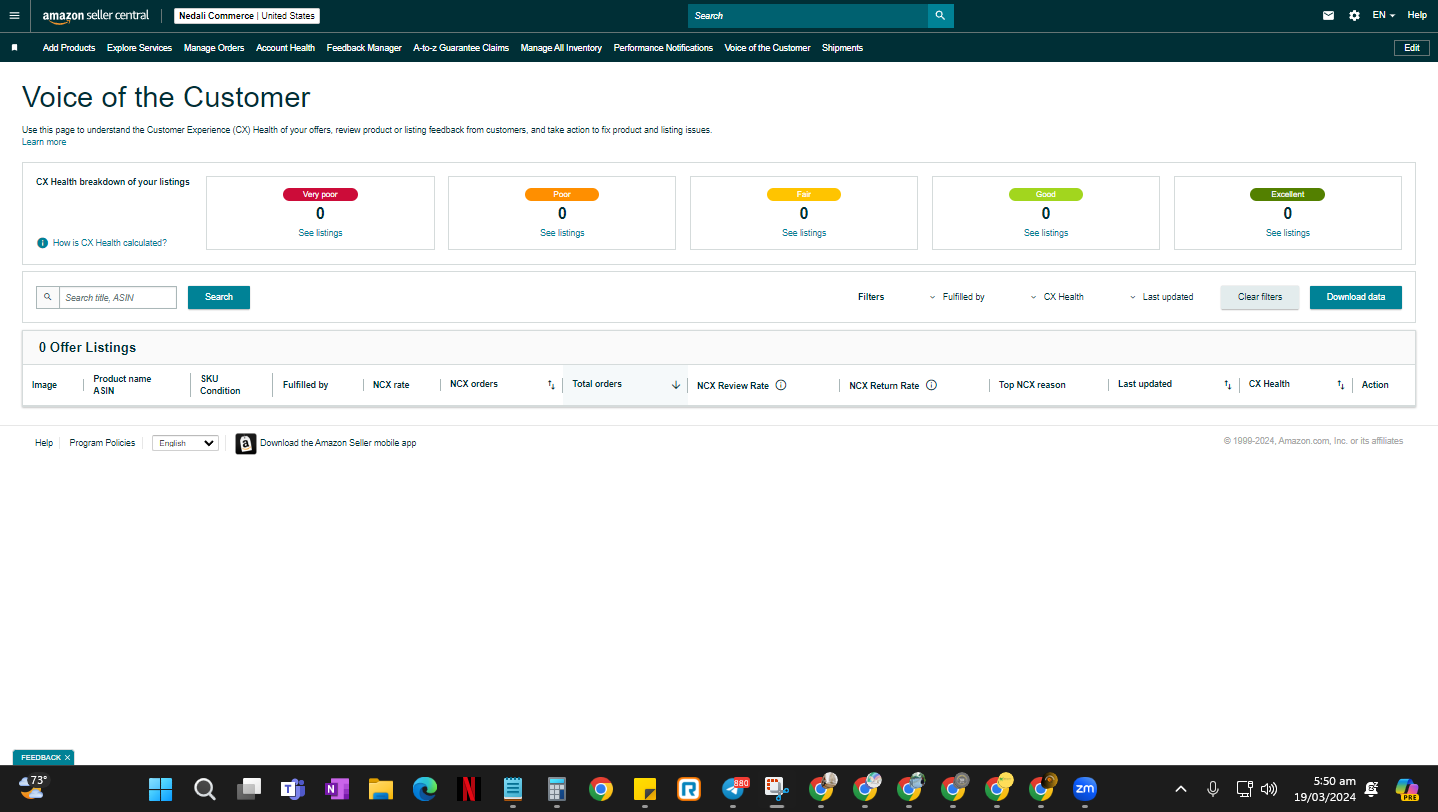The image size is (1438, 812).
Task: Click Download data
Action: [x=1356, y=297]
